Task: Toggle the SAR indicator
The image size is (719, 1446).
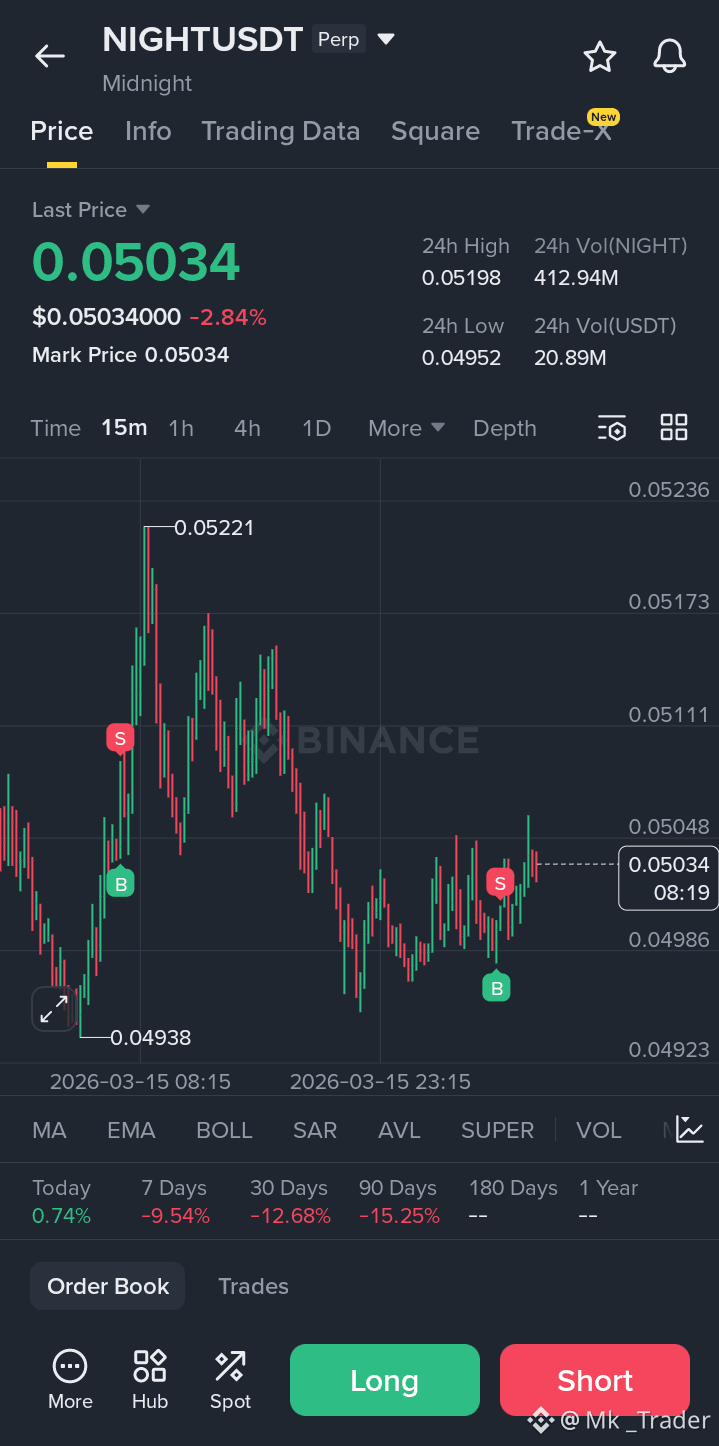Action: click(315, 1130)
